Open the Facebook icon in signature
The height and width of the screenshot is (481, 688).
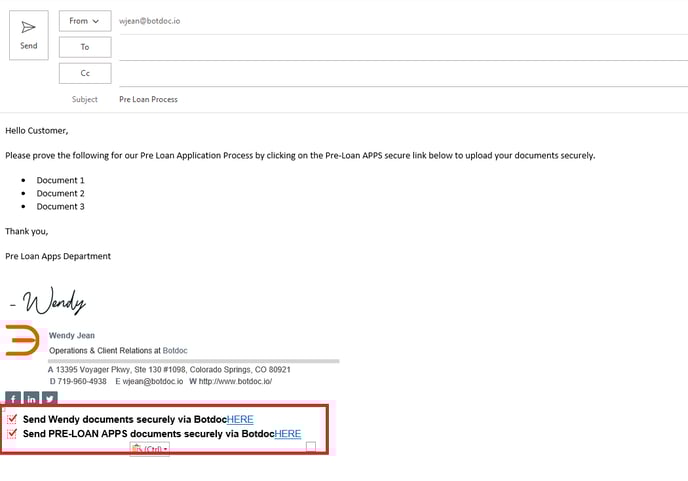tap(12, 398)
